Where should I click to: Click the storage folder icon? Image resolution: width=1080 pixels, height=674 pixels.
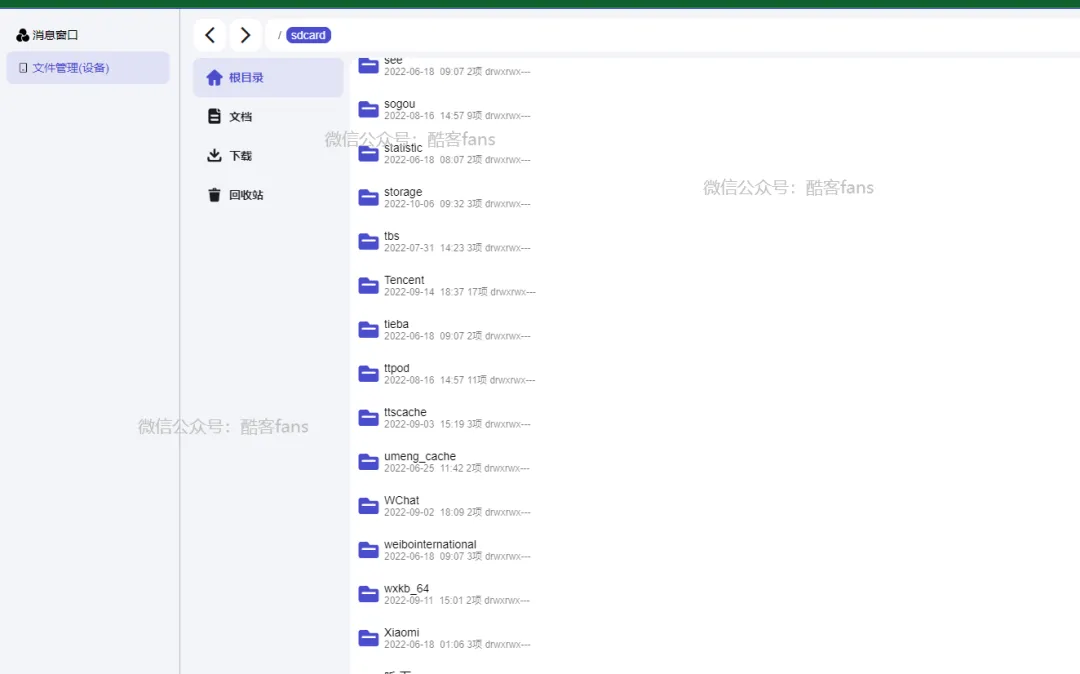(x=368, y=197)
